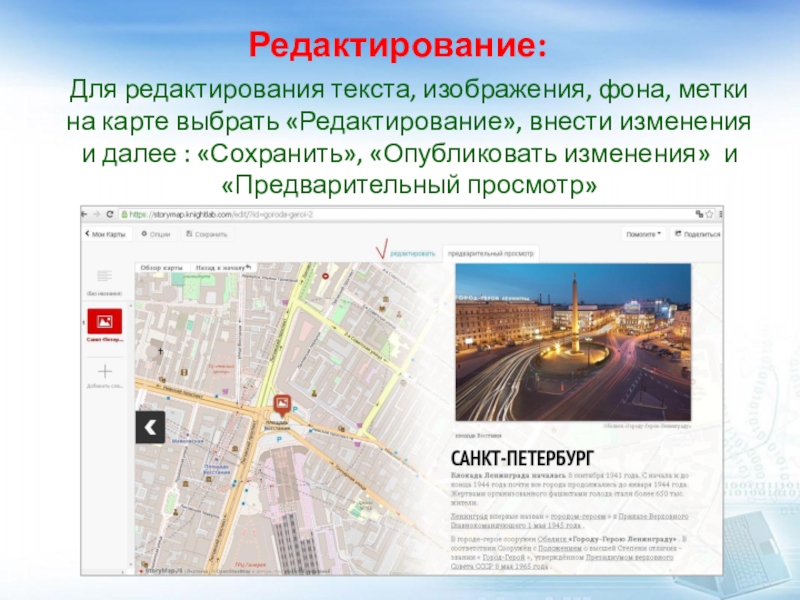Open the «городом-героем» link
The image size is (800, 600).
pyautogui.click(x=578, y=516)
